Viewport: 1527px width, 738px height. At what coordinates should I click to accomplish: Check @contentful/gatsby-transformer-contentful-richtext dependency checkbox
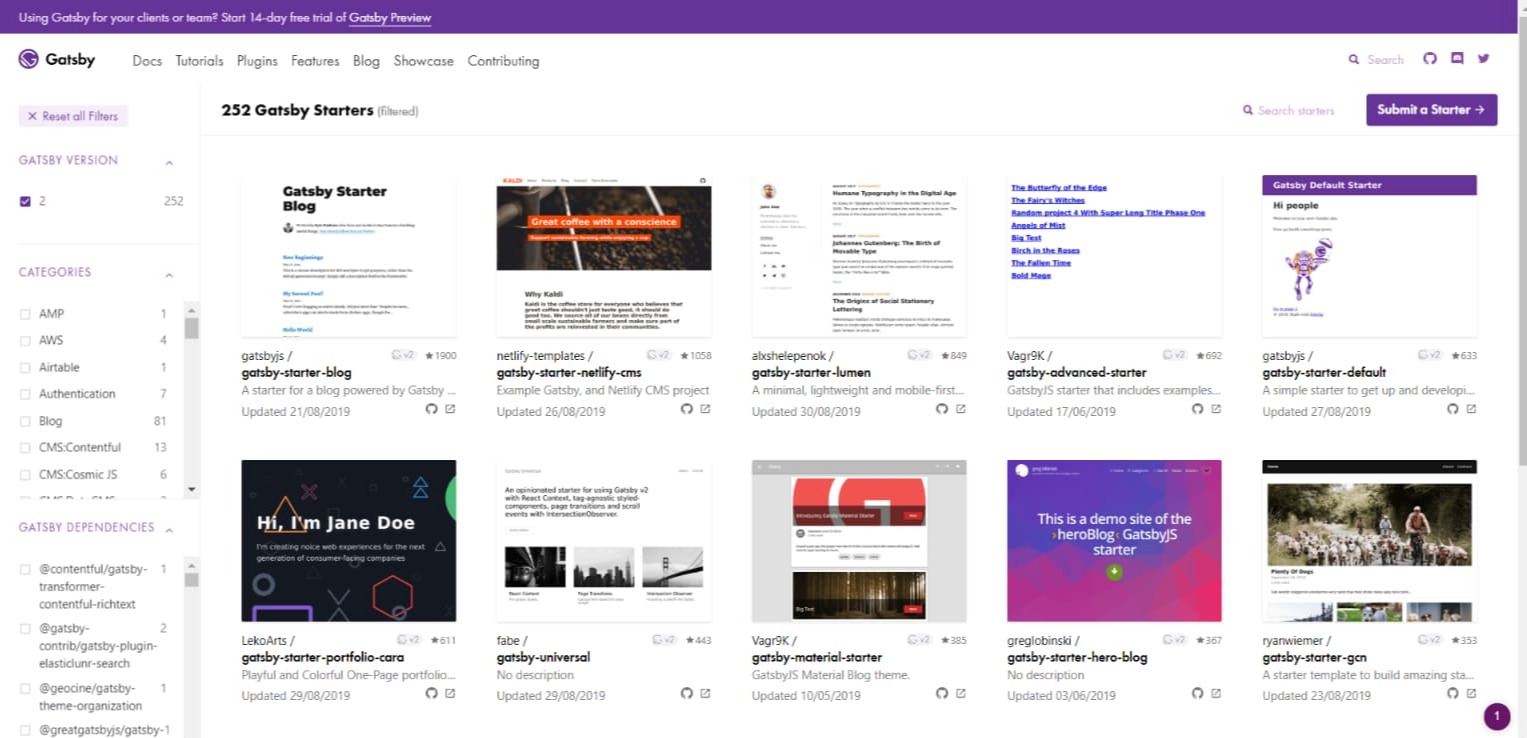coord(25,570)
